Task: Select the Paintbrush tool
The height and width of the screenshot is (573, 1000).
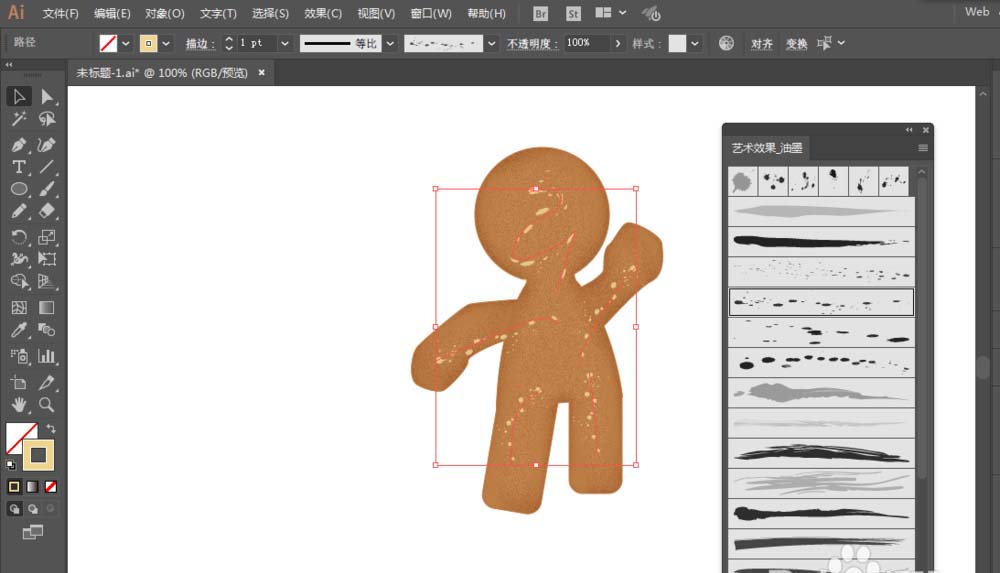Action: [x=47, y=189]
